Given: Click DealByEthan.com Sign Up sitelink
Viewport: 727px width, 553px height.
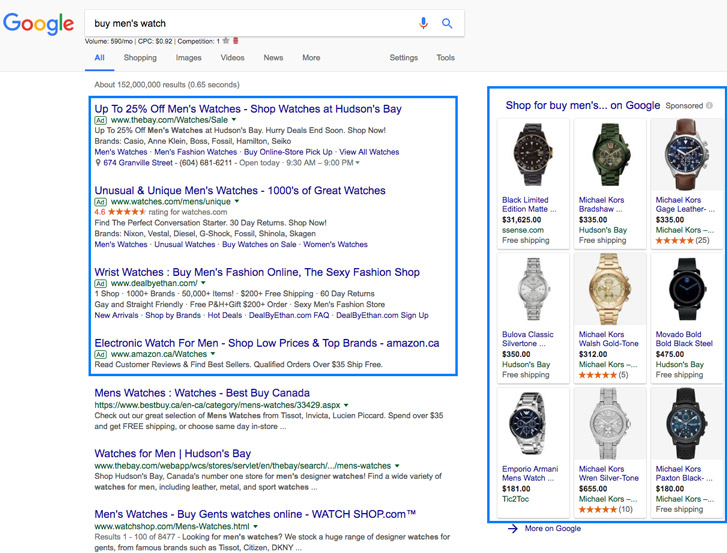Looking at the screenshot, I should pyautogui.click(x=382, y=315).
